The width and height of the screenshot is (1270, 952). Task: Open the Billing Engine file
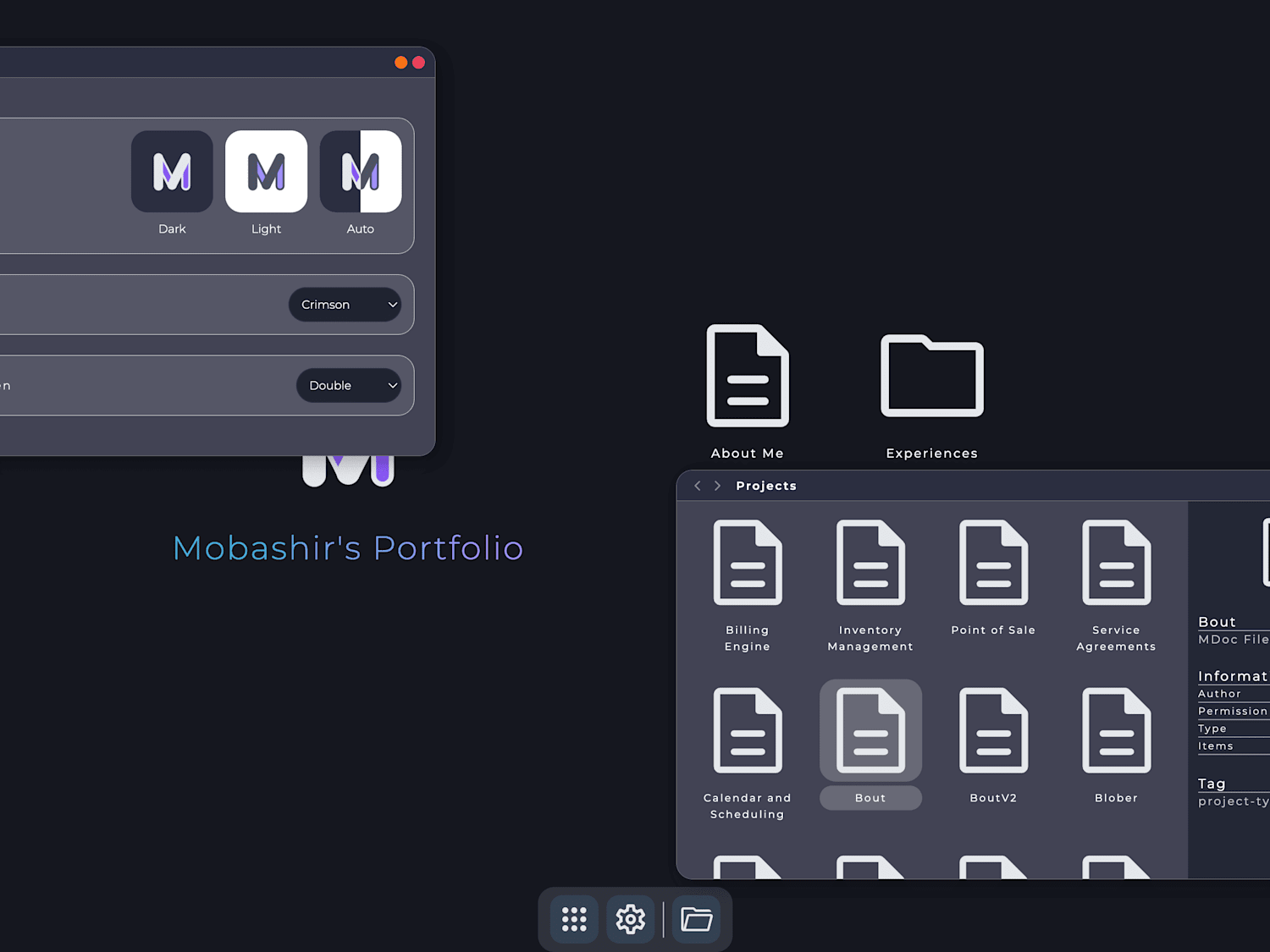coord(748,586)
